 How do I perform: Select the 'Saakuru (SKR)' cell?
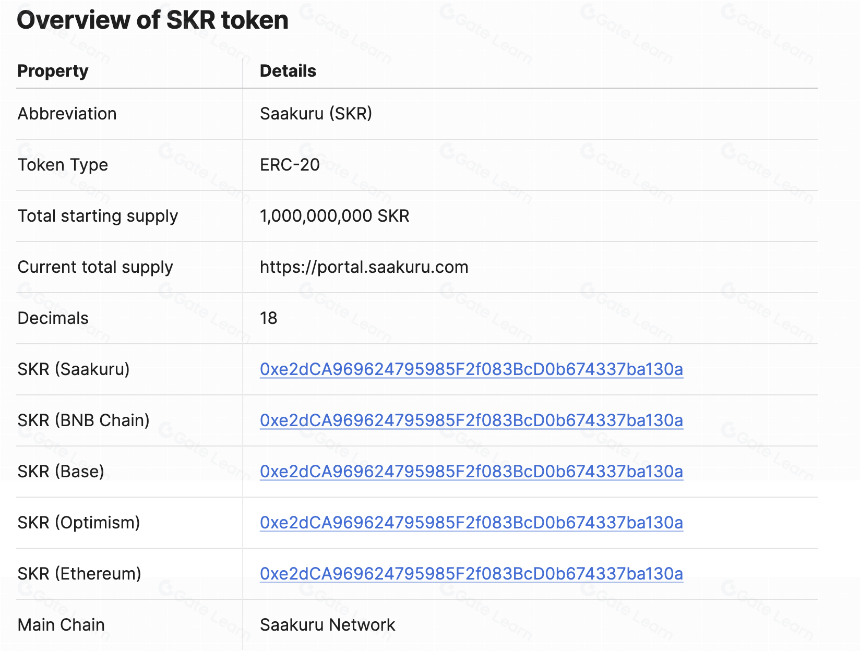pos(316,114)
